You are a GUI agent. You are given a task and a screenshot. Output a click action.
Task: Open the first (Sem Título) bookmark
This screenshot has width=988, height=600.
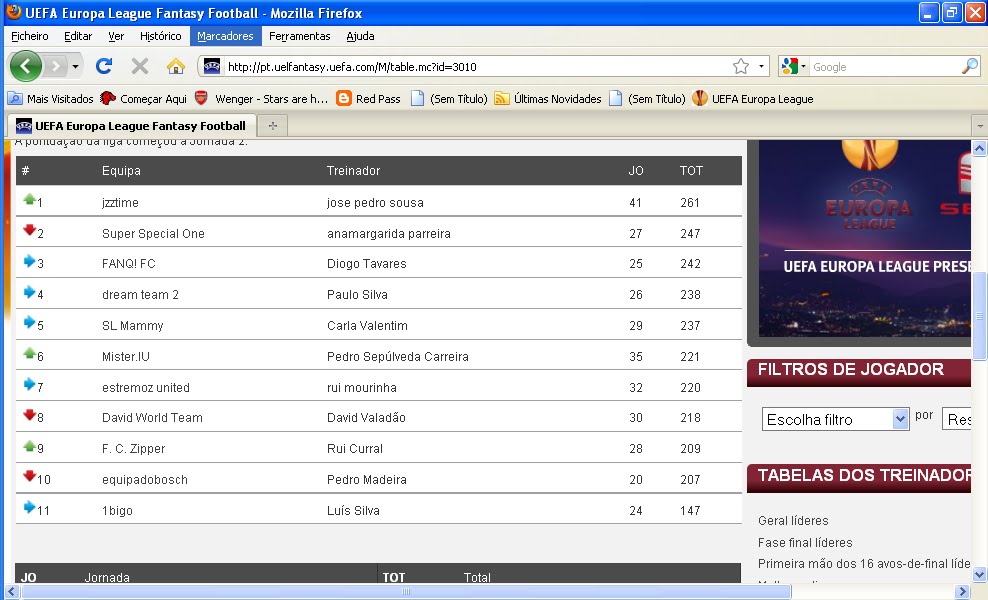pos(449,99)
